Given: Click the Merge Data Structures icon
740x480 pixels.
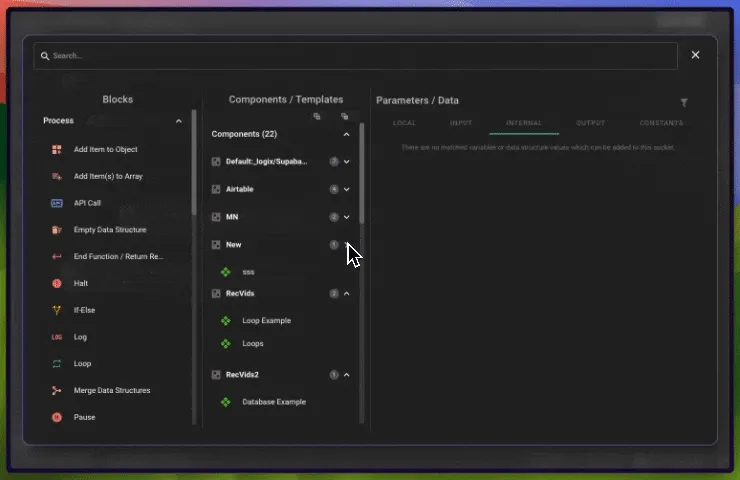Looking at the screenshot, I should [57, 390].
